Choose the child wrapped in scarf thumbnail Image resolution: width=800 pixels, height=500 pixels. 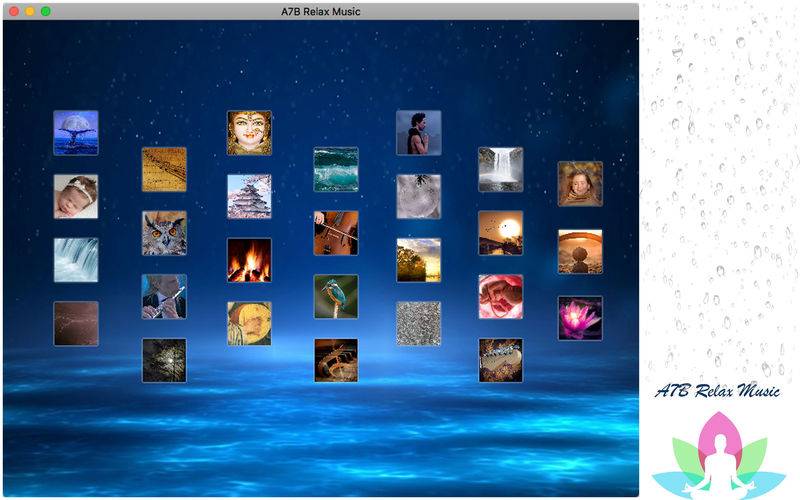581,184
